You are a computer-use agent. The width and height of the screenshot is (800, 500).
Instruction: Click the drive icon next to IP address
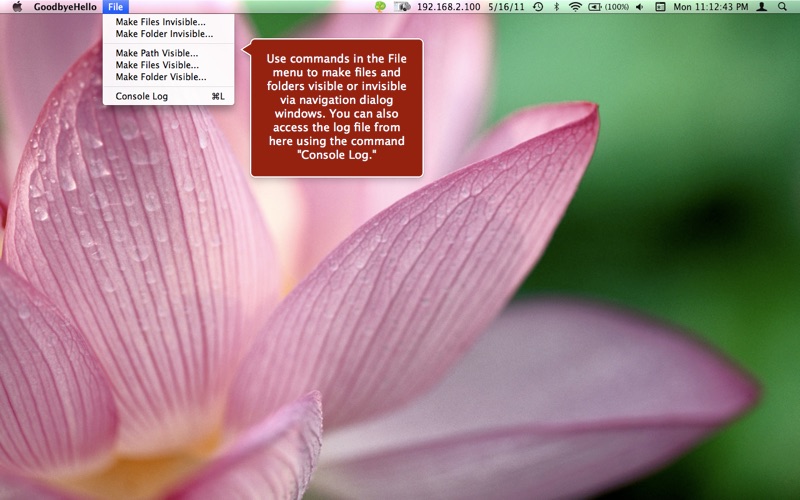tap(402, 7)
